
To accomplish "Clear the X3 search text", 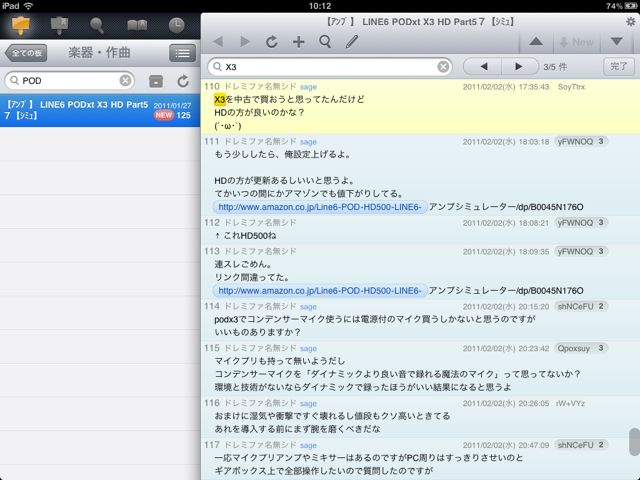I will pyautogui.click(x=443, y=67).
